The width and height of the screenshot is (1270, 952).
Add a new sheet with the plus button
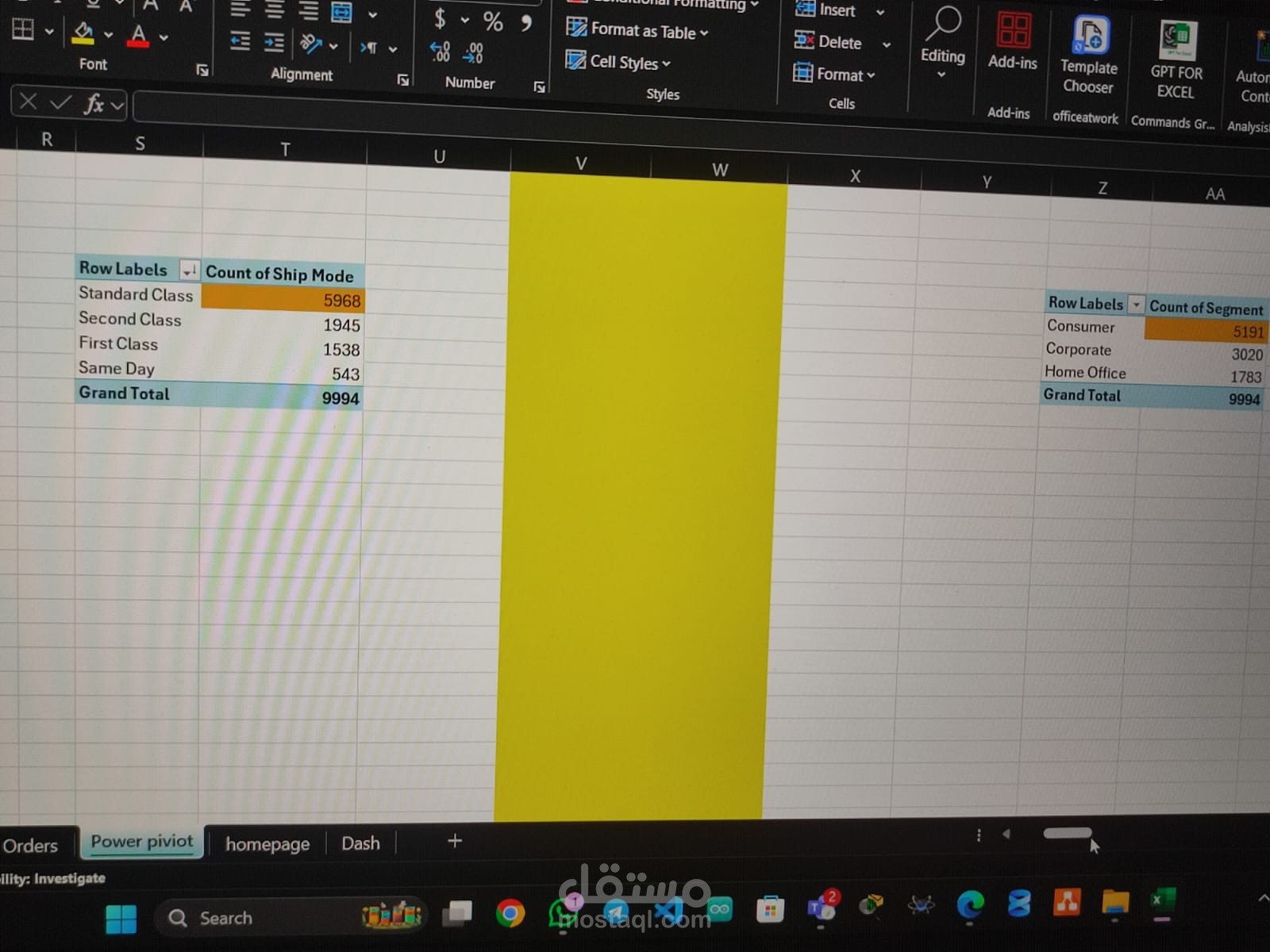coord(455,841)
